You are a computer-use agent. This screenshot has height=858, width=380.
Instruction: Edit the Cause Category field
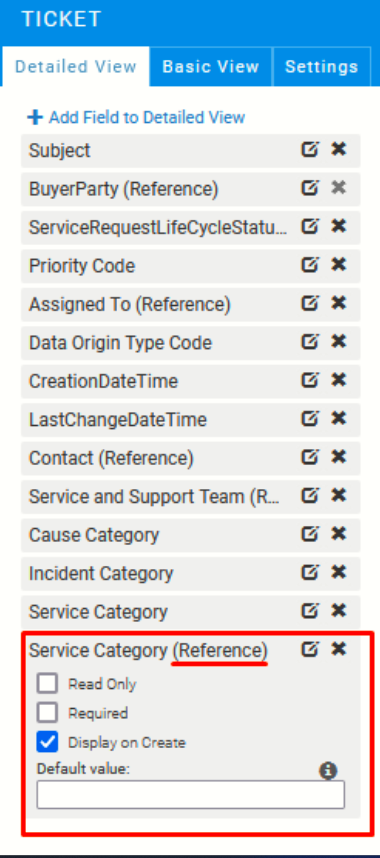click(x=310, y=534)
